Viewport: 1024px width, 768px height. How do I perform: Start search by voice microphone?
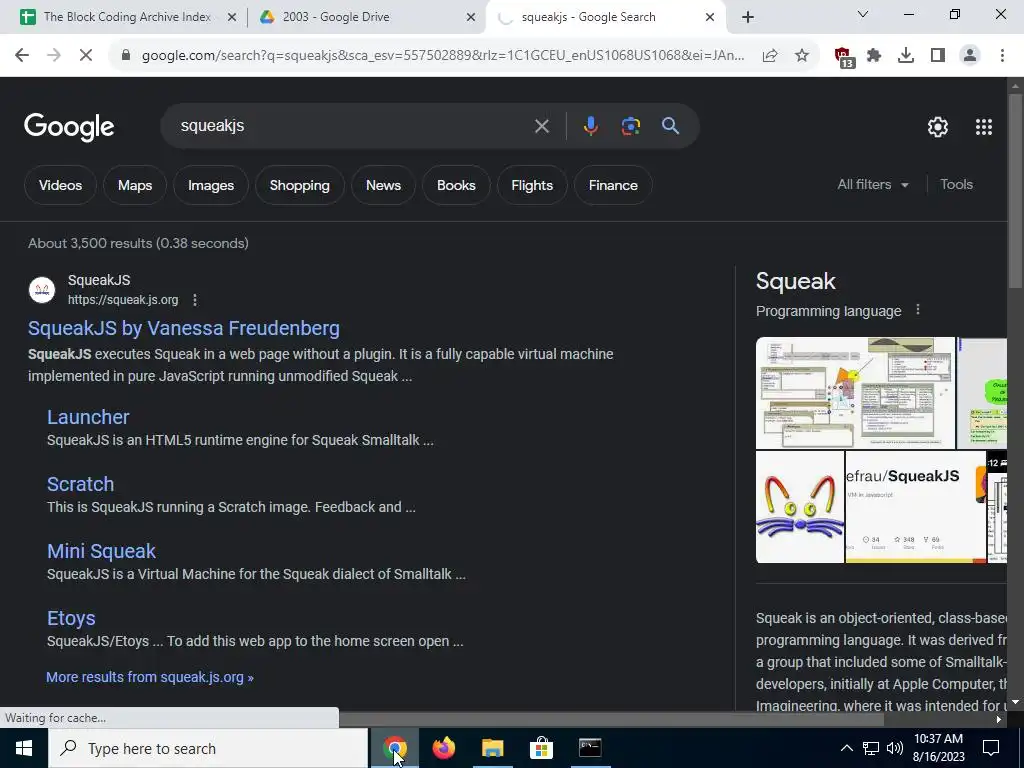coord(590,126)
